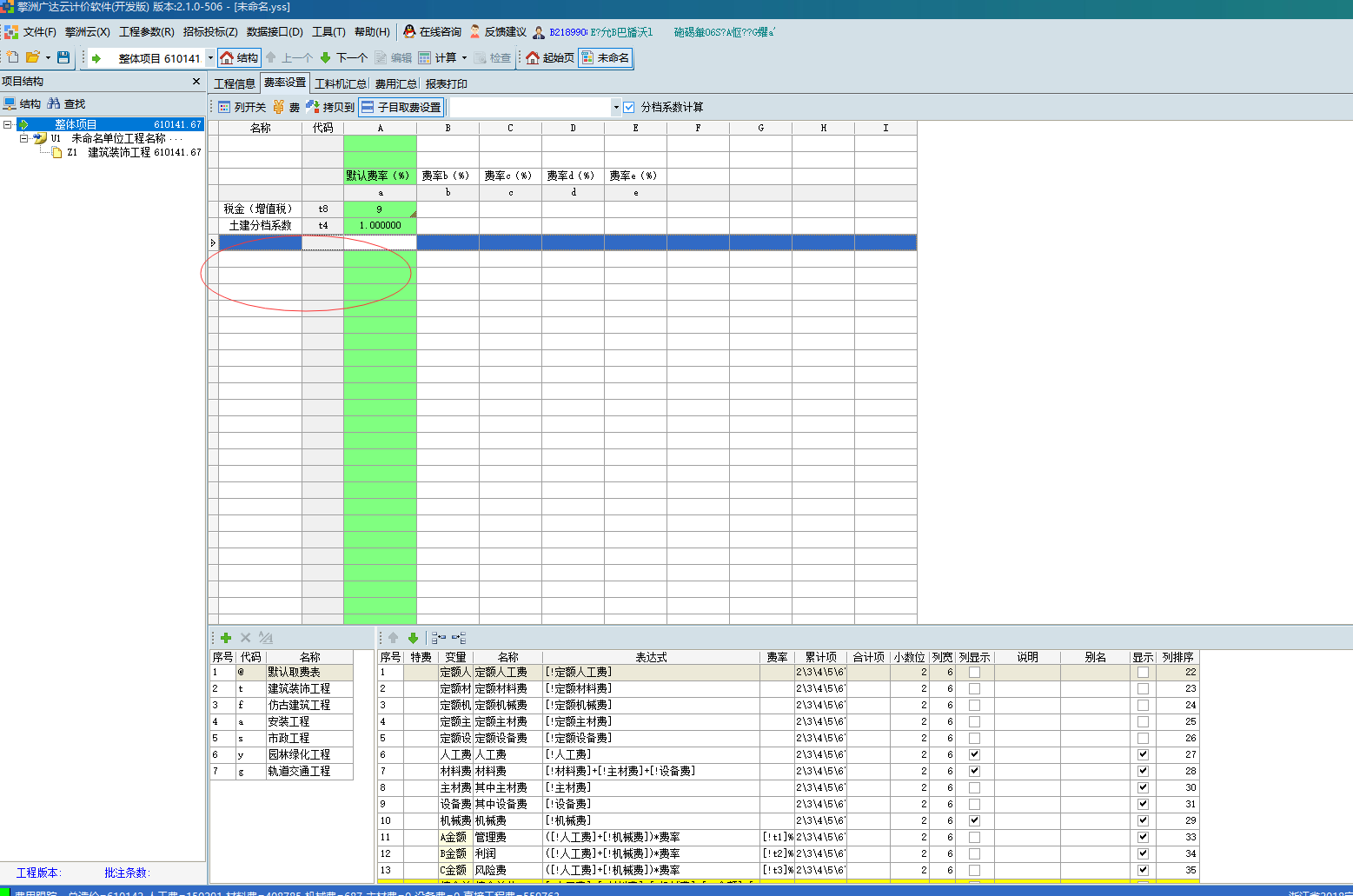Image resolution: width=1353 pixels, height=896 pixels.
Task: Switch to the 工程信息 tab
Action: [x=235, y=84]
